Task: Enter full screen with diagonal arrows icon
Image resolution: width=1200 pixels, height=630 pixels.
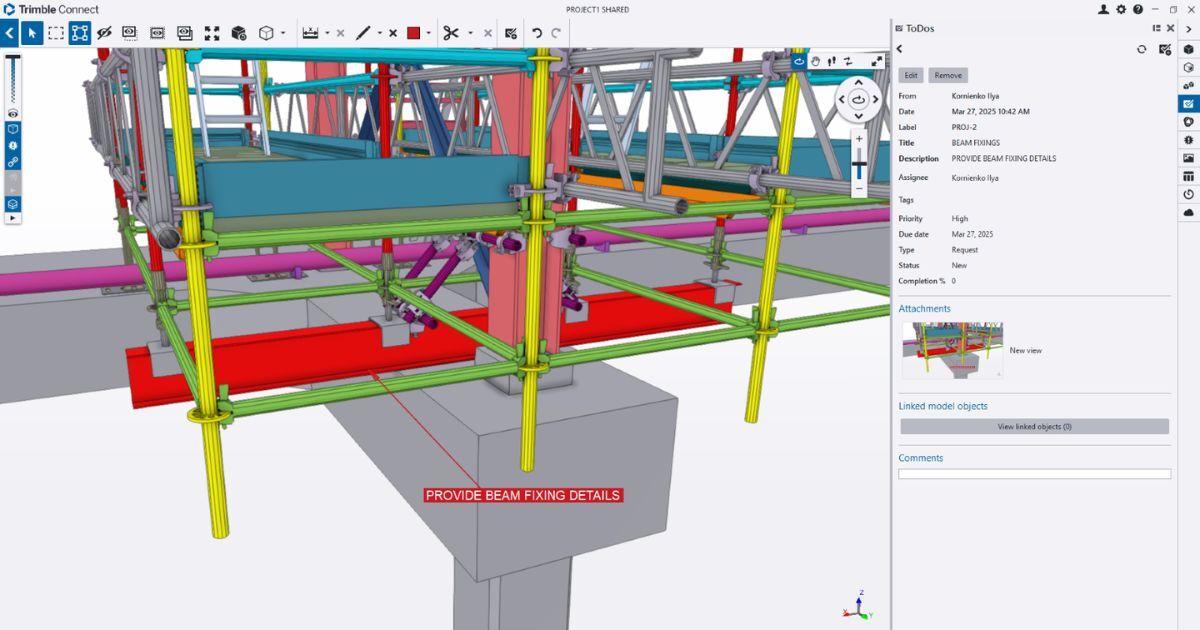Action: [877, 61]
